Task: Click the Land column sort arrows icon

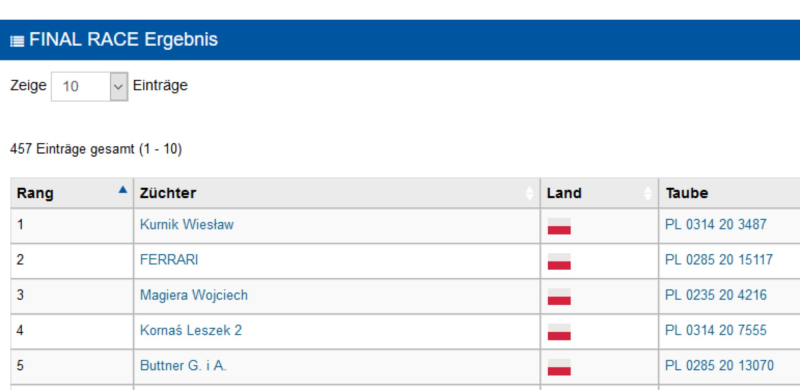Action: 648,193
